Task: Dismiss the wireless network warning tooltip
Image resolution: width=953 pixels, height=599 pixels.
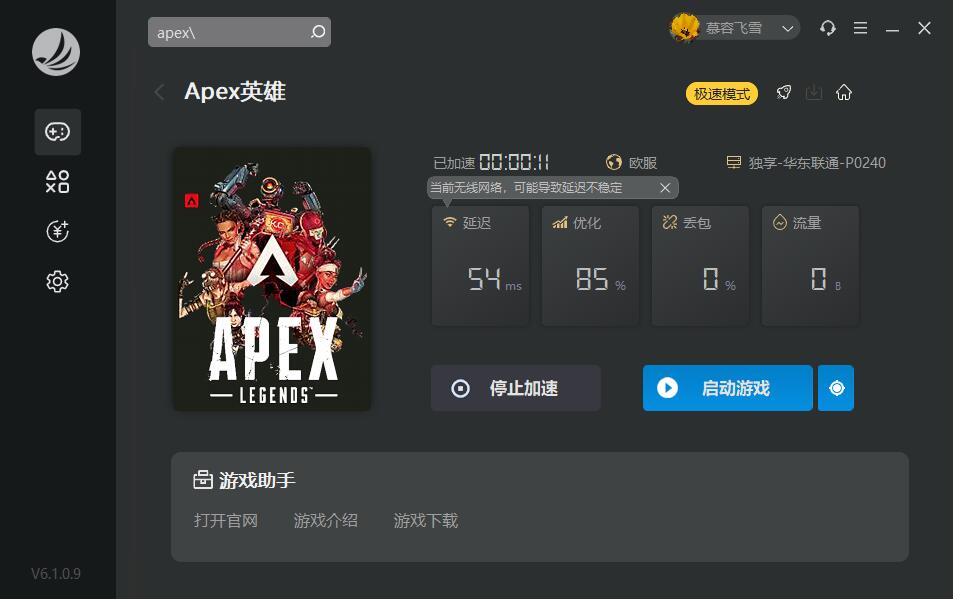Action: [665, 188]
